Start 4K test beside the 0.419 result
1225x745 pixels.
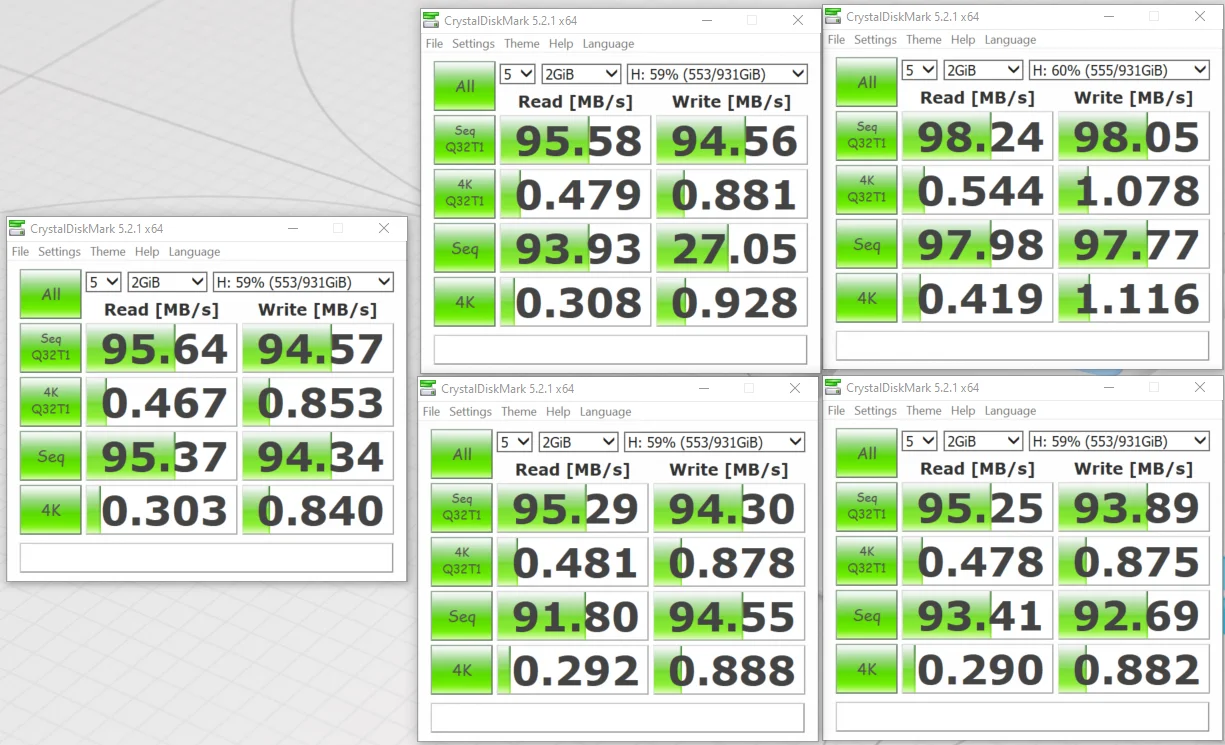[867, 298]
